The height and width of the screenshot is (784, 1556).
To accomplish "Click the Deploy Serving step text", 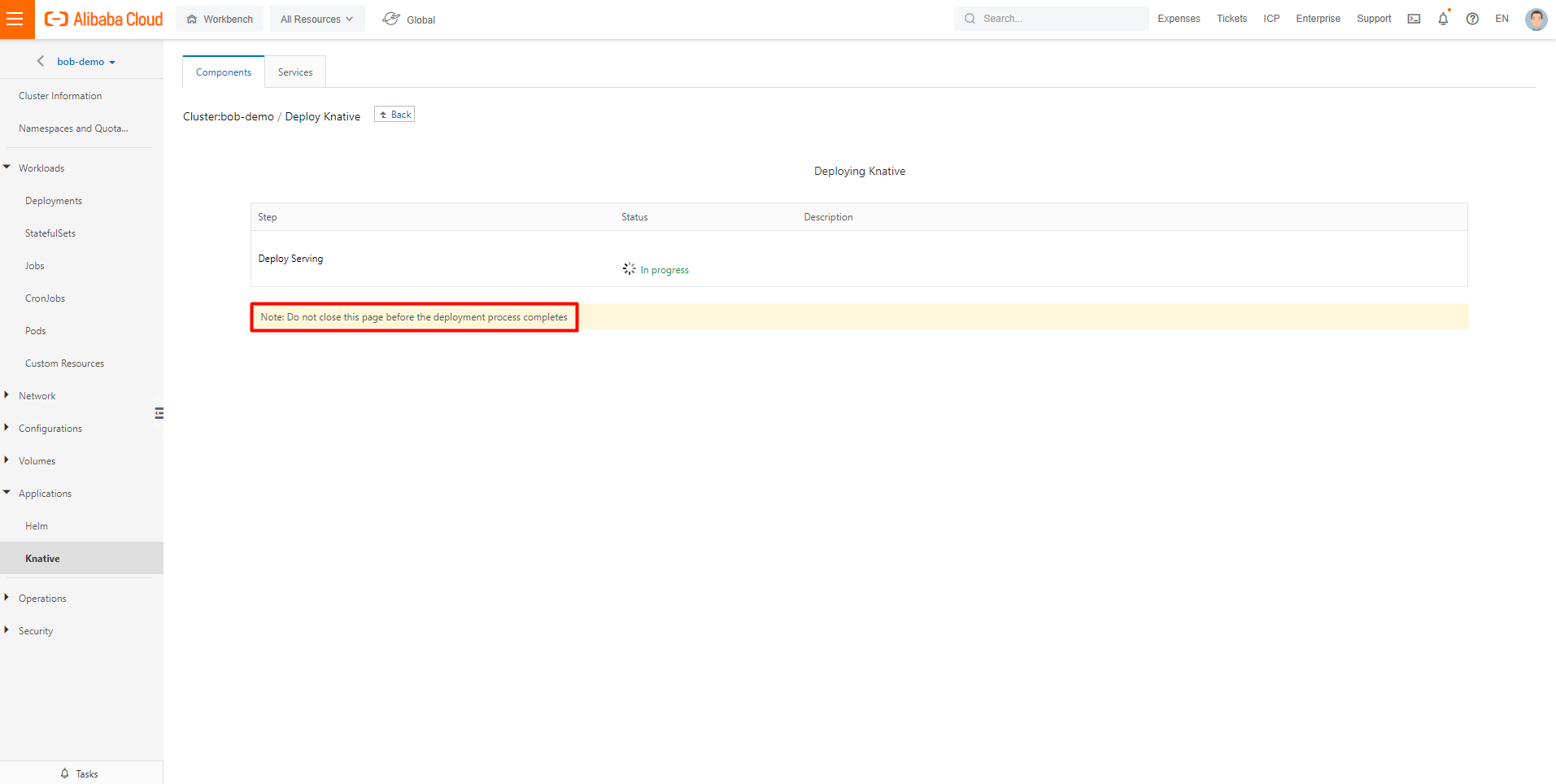I will (290, 259).
